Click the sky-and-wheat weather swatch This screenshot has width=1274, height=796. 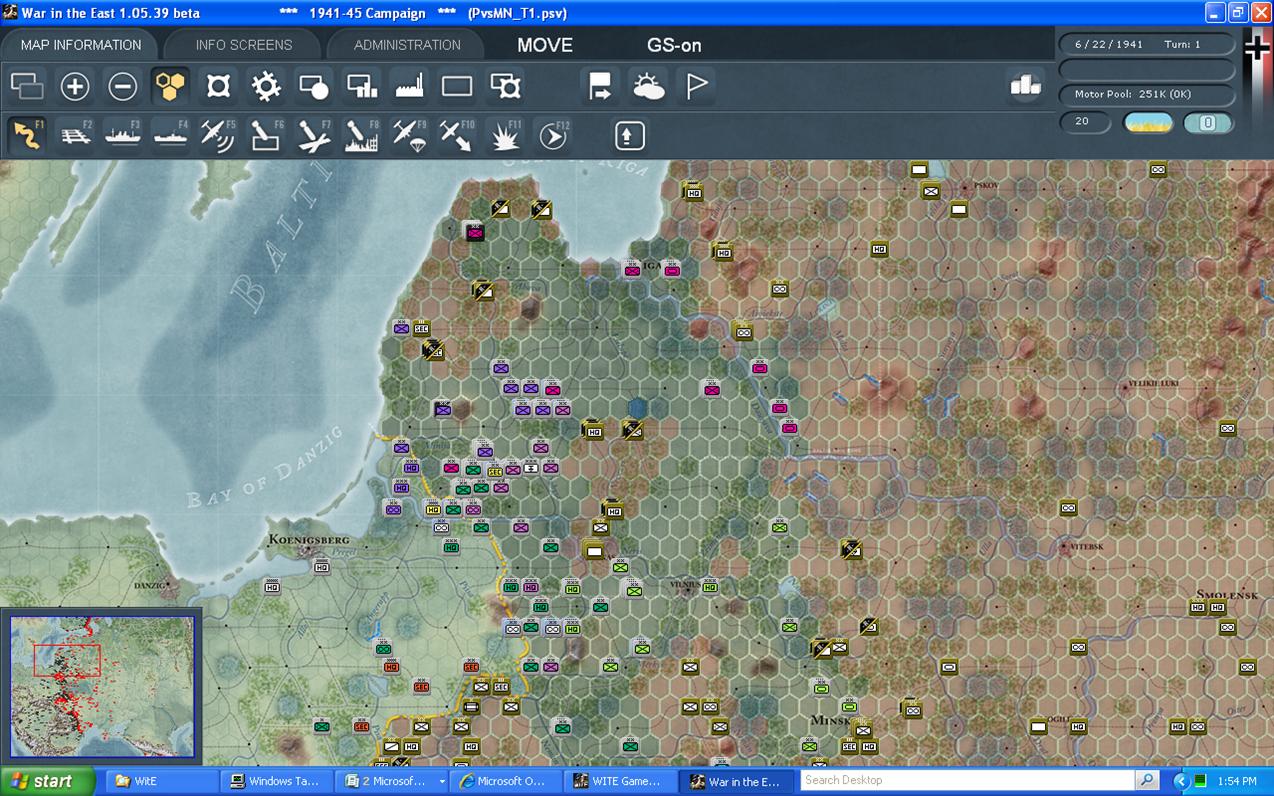(1148, 123)
